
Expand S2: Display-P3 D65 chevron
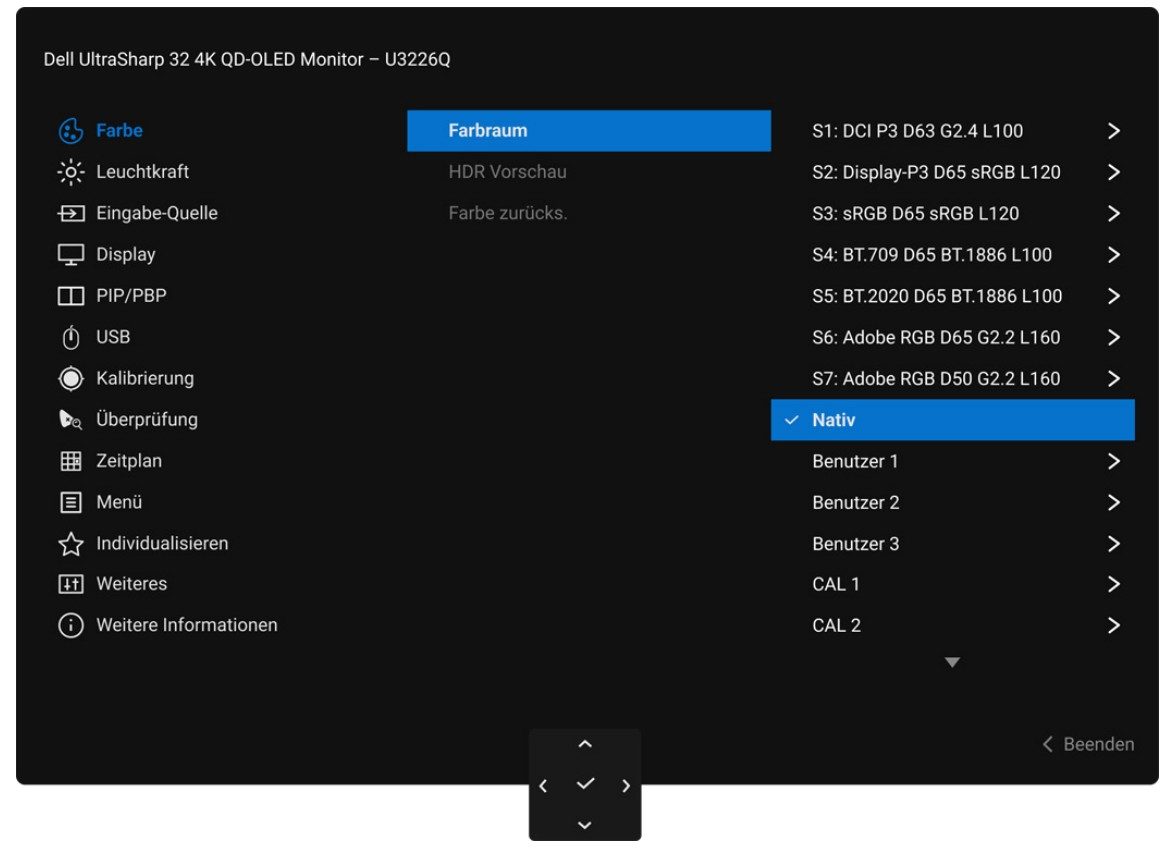point(1113,172)
